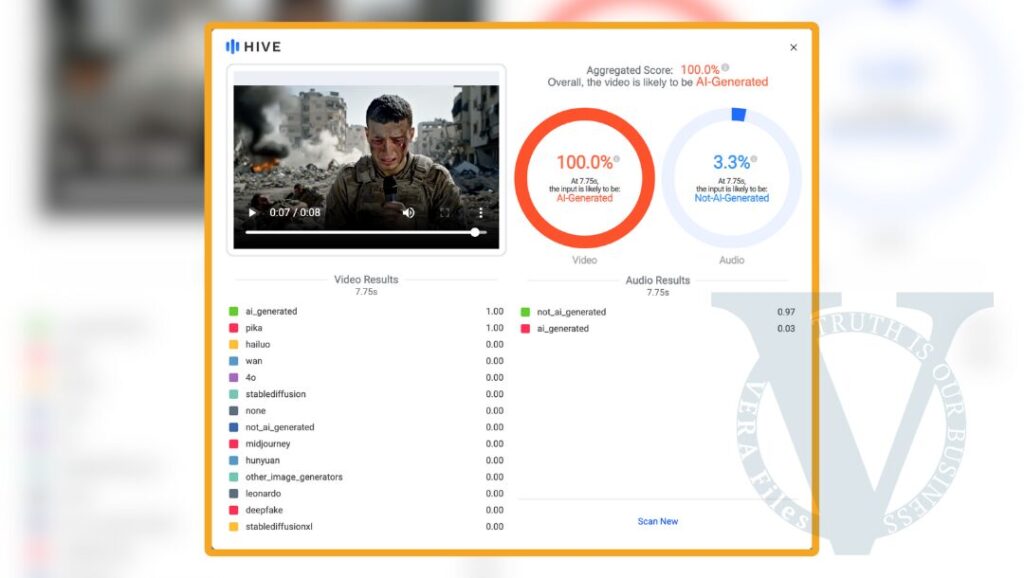The image size is (1024, 578).
Task: Select the 'stablediffusionxl' result label
Action: [279, 526]
